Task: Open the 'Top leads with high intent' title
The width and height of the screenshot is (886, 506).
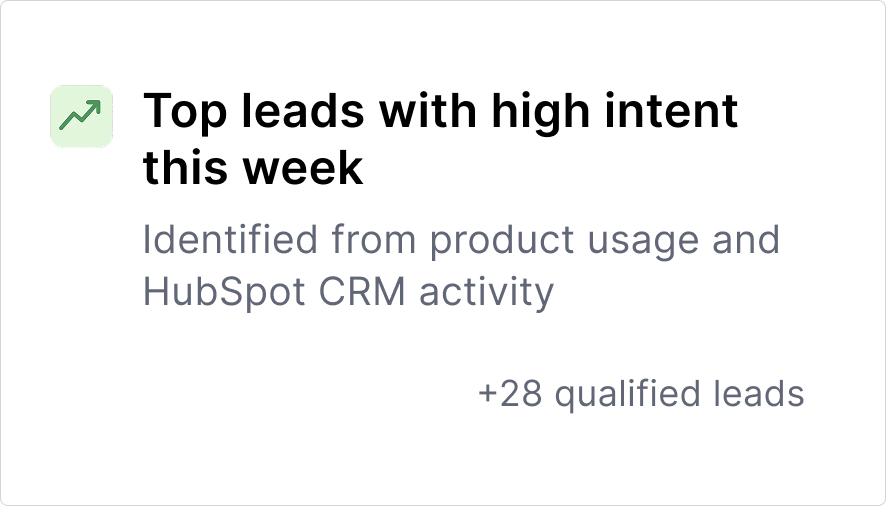Action: pyautogui.click(x=441, y=139)
